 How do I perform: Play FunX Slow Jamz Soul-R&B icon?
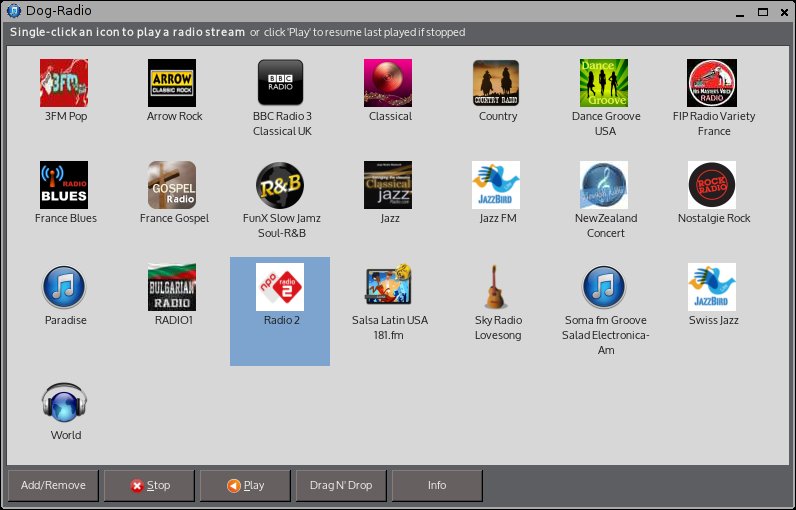click(280, 185)
